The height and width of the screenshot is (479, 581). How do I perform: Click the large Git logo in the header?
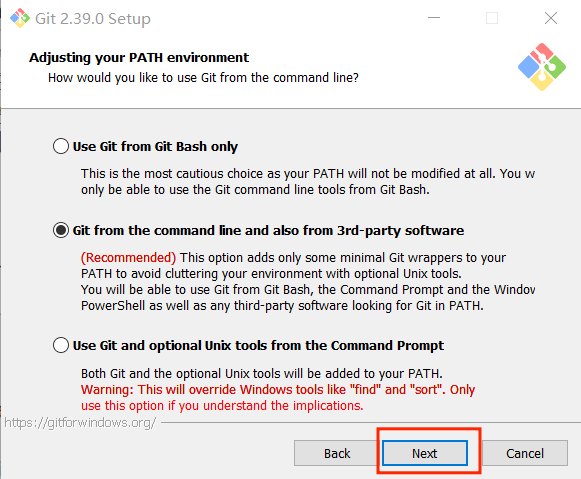[x=542, y=67]
